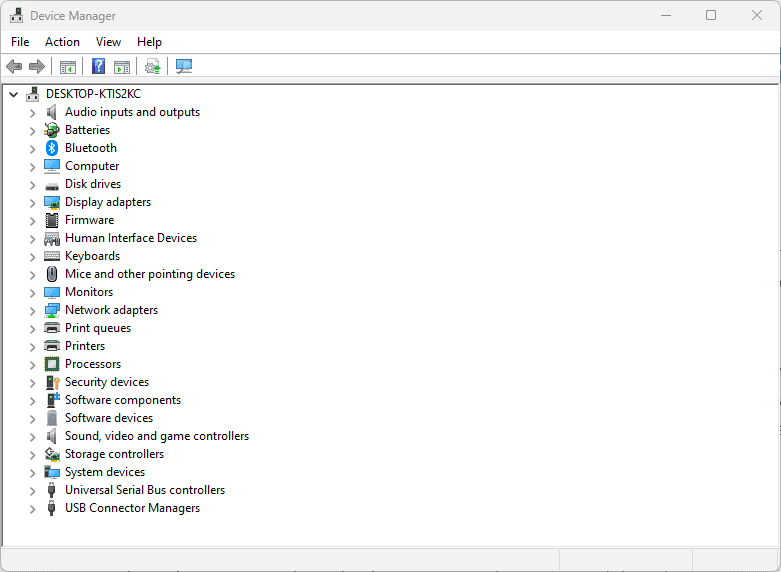This screenshot has height=572, width=781.
Task: Expand Sound, video and game controllers
Action: (x=32, y=436)
